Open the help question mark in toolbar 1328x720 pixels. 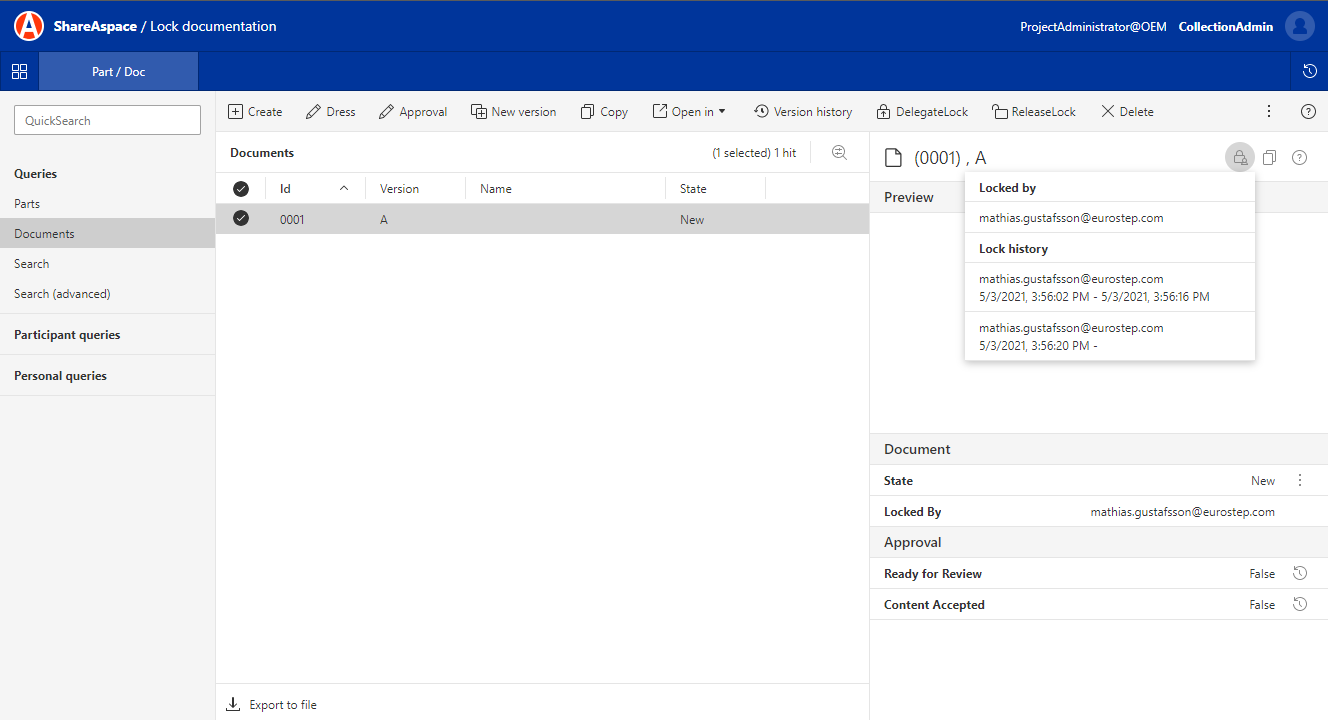[x=1308, y=112]
